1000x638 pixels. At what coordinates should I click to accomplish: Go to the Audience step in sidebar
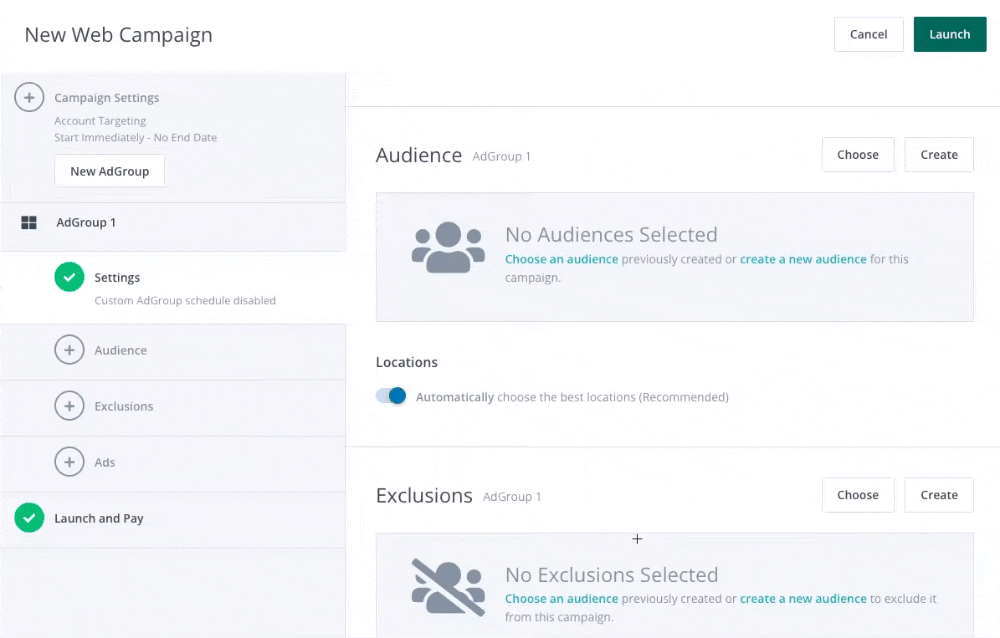coord(173,350)
